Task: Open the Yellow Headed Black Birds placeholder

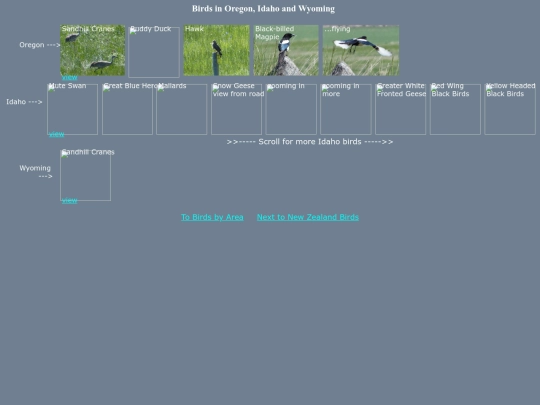Action: point(510,109)
